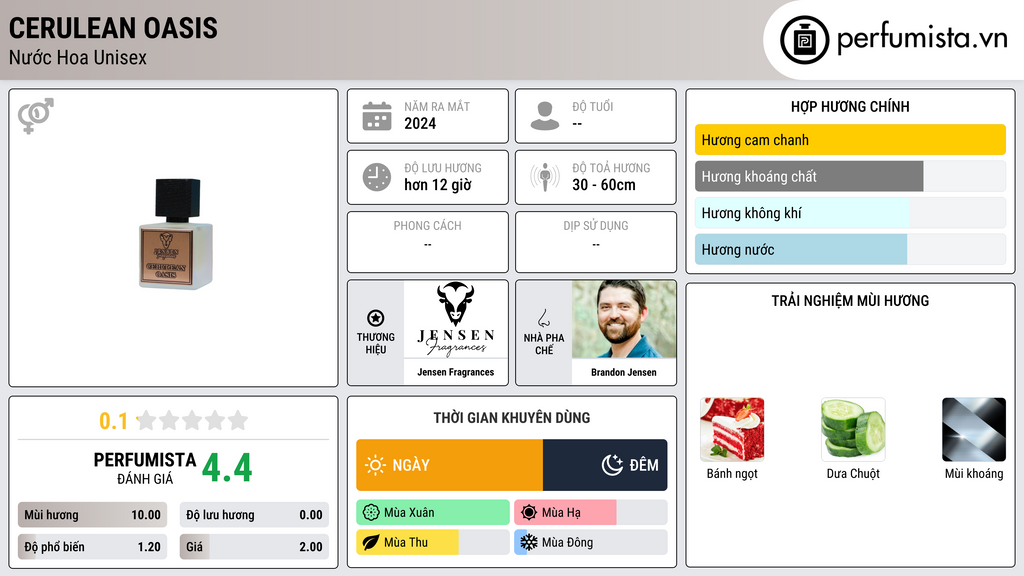Viewport: 1024px width, 576px height.
Task: Click the Hương nước accord bar
Action: [850, 249]
